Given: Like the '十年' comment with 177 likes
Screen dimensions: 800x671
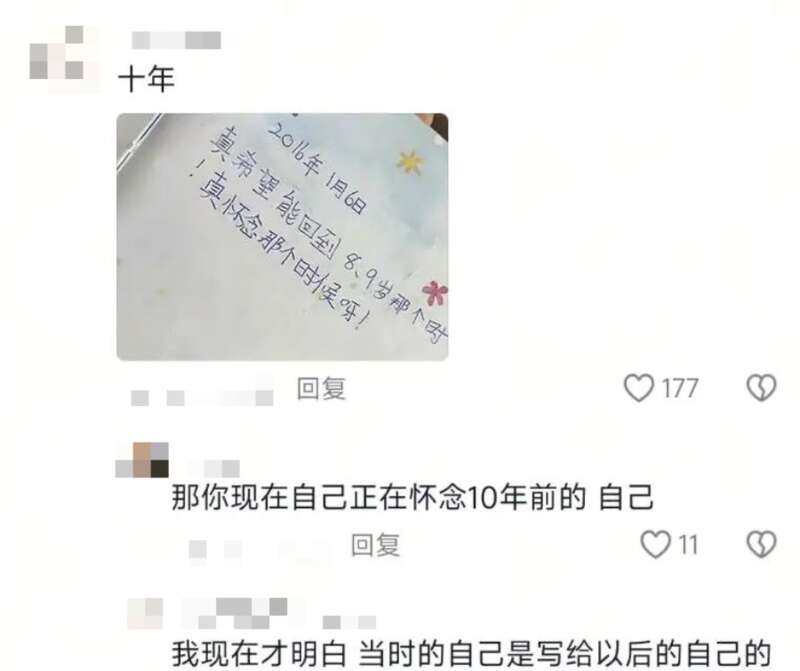Looking at the screenshot, I should 638,388.
